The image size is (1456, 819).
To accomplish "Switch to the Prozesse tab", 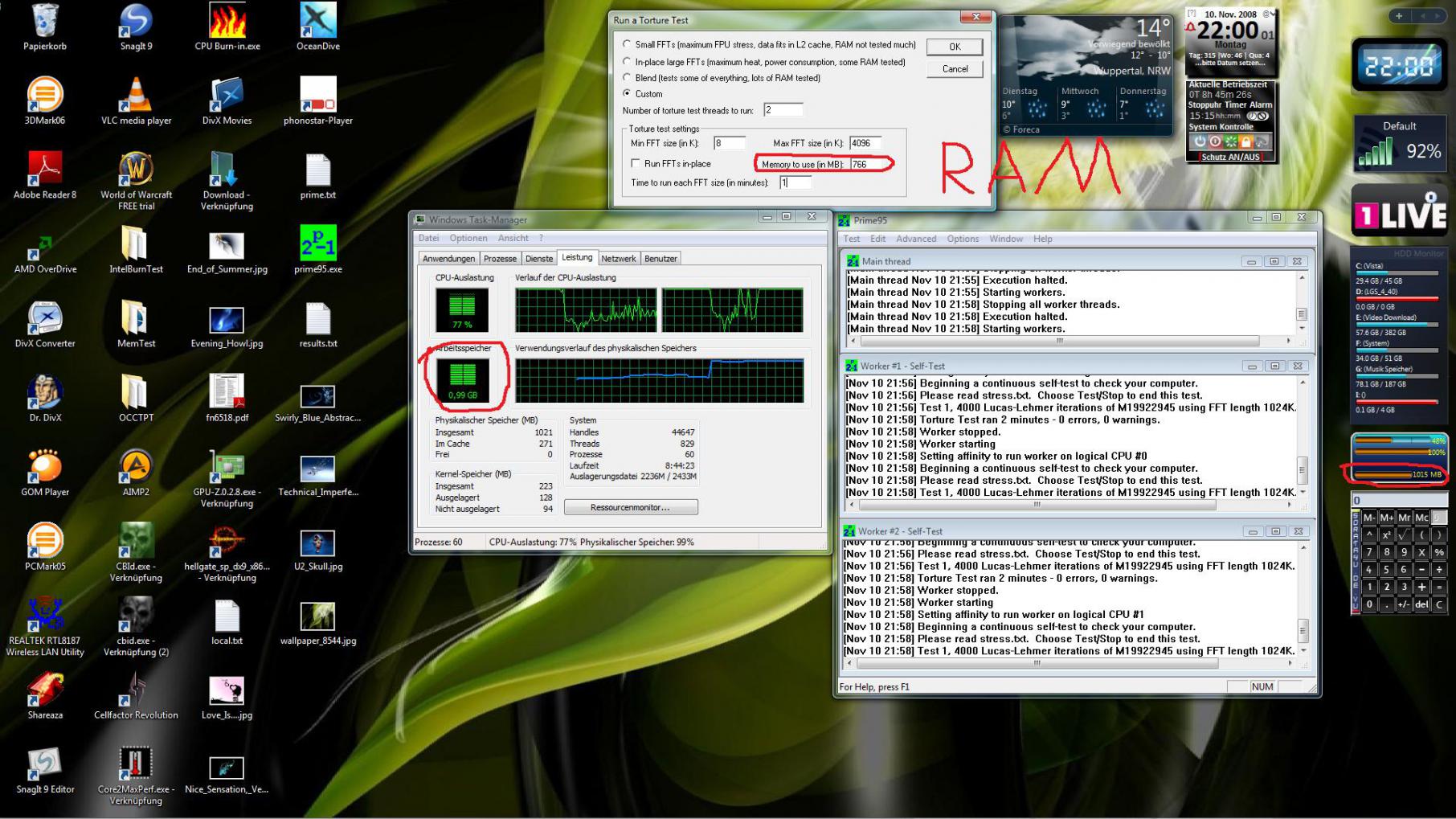I will (500, 259).
